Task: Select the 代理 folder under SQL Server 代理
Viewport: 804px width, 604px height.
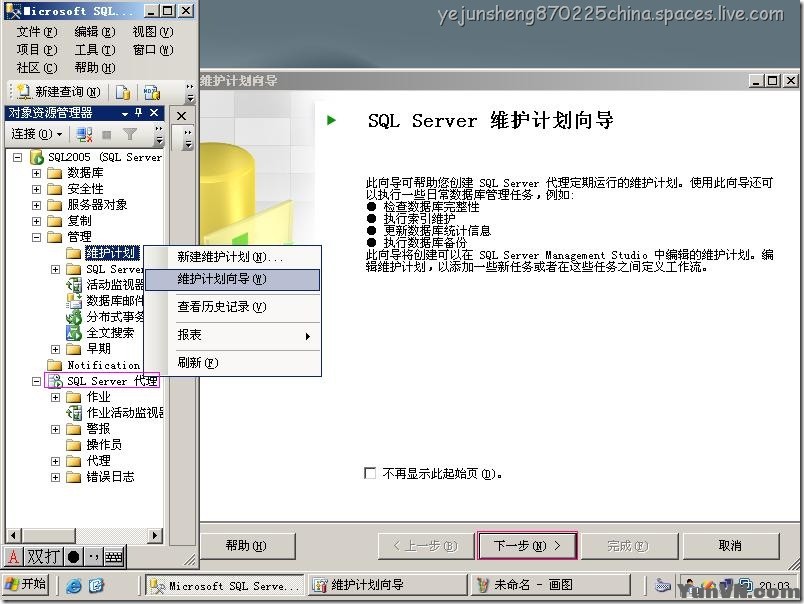Action: [89, 460]
